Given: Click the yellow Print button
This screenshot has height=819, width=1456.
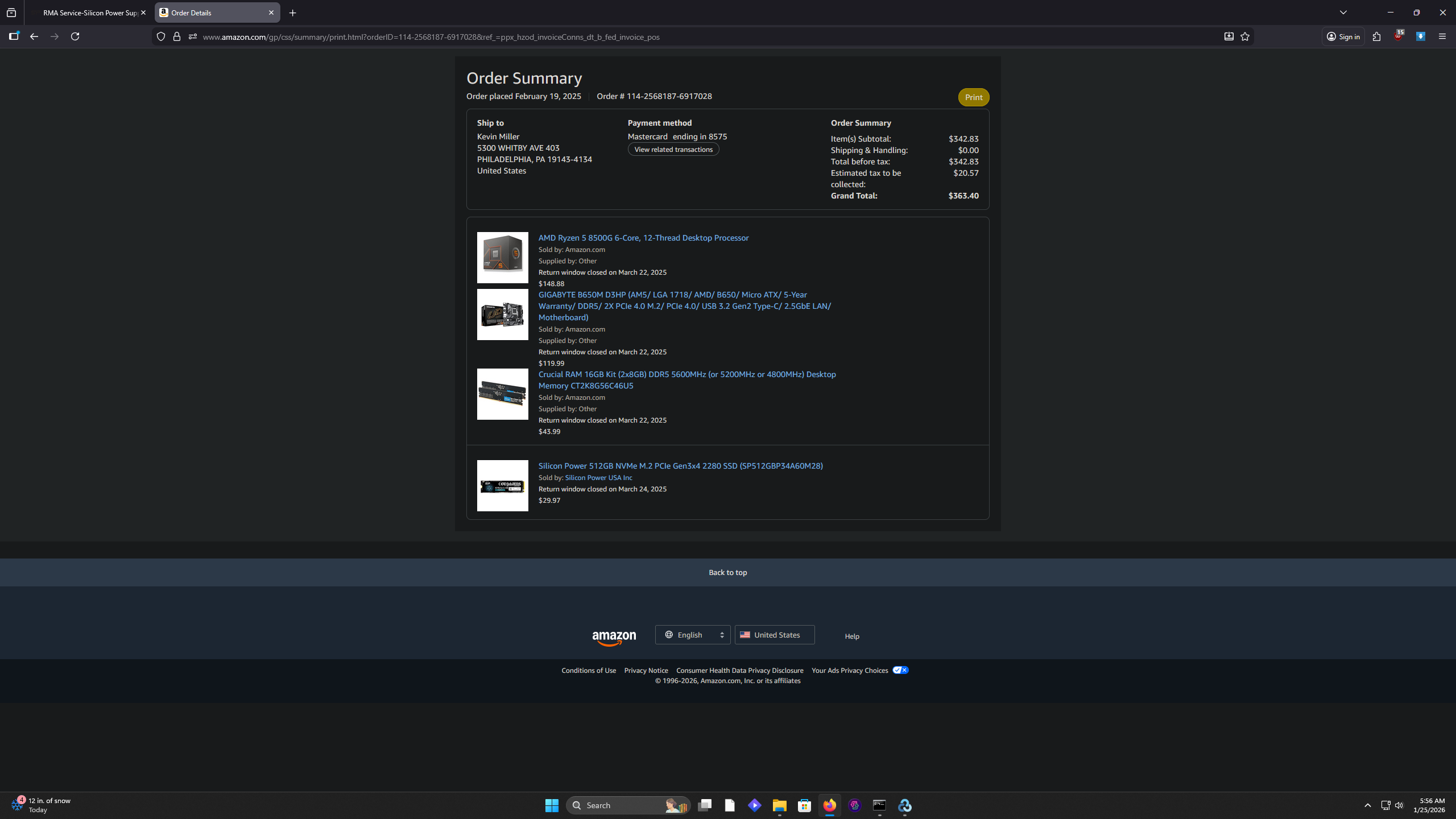Looking at the screenshot, I should pyautogui.click(x=973, y=97).
